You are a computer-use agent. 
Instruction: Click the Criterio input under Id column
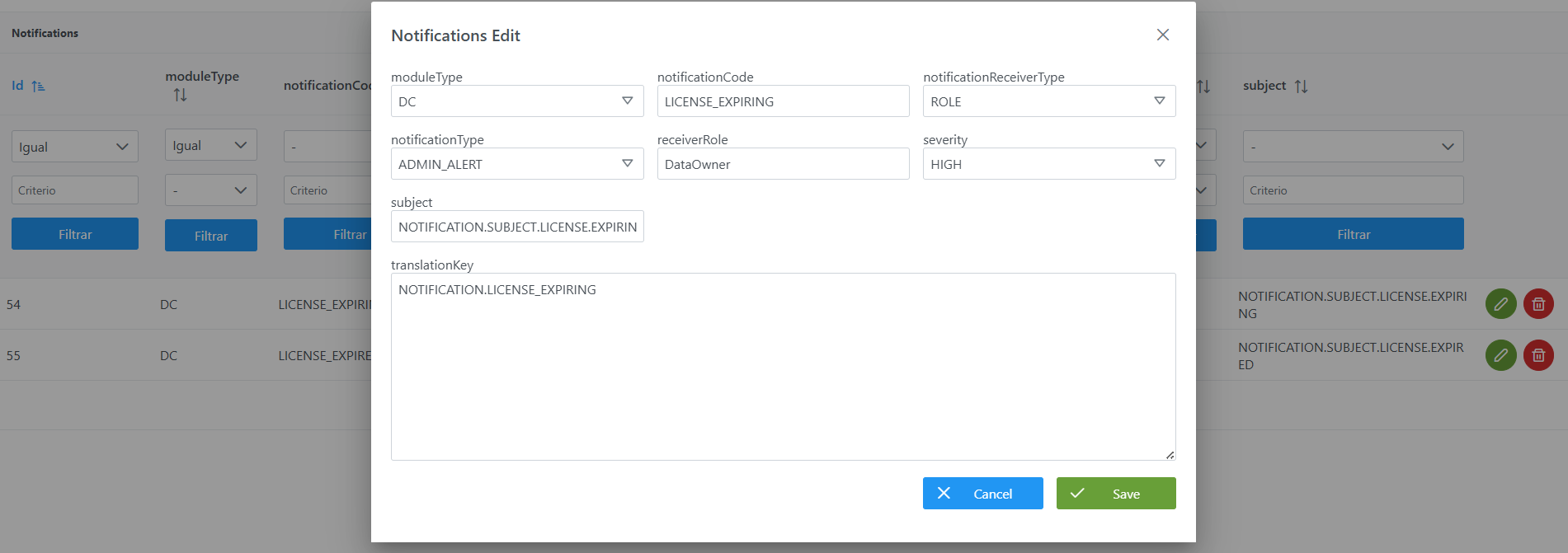coord(74,190)
